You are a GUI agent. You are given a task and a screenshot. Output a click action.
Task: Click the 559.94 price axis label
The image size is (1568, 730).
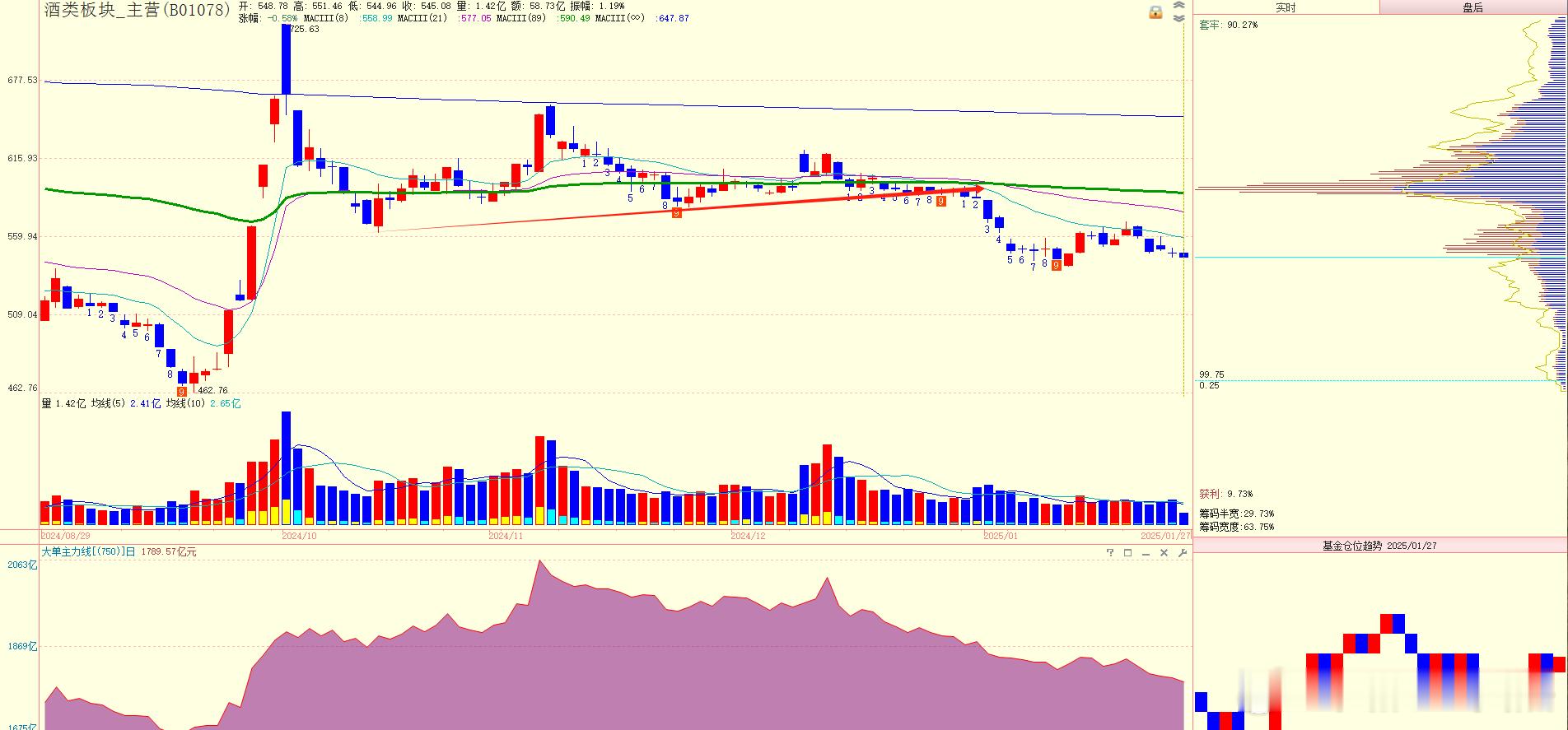coord(22,236)
